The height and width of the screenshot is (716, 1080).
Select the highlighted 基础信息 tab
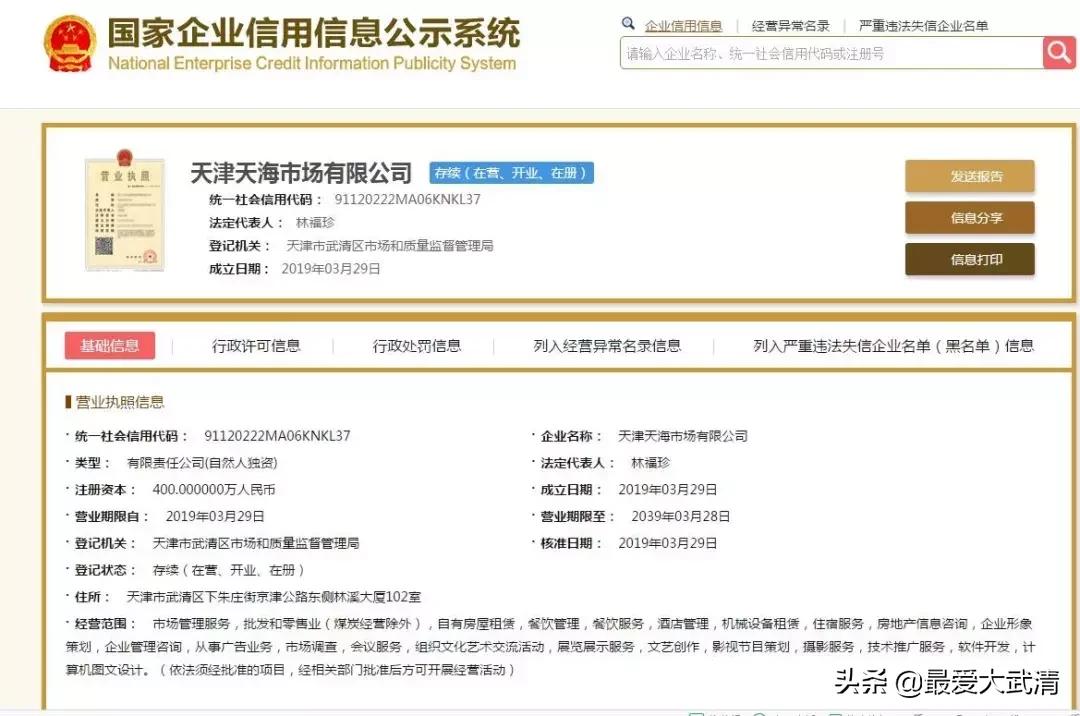coord(110,345)
